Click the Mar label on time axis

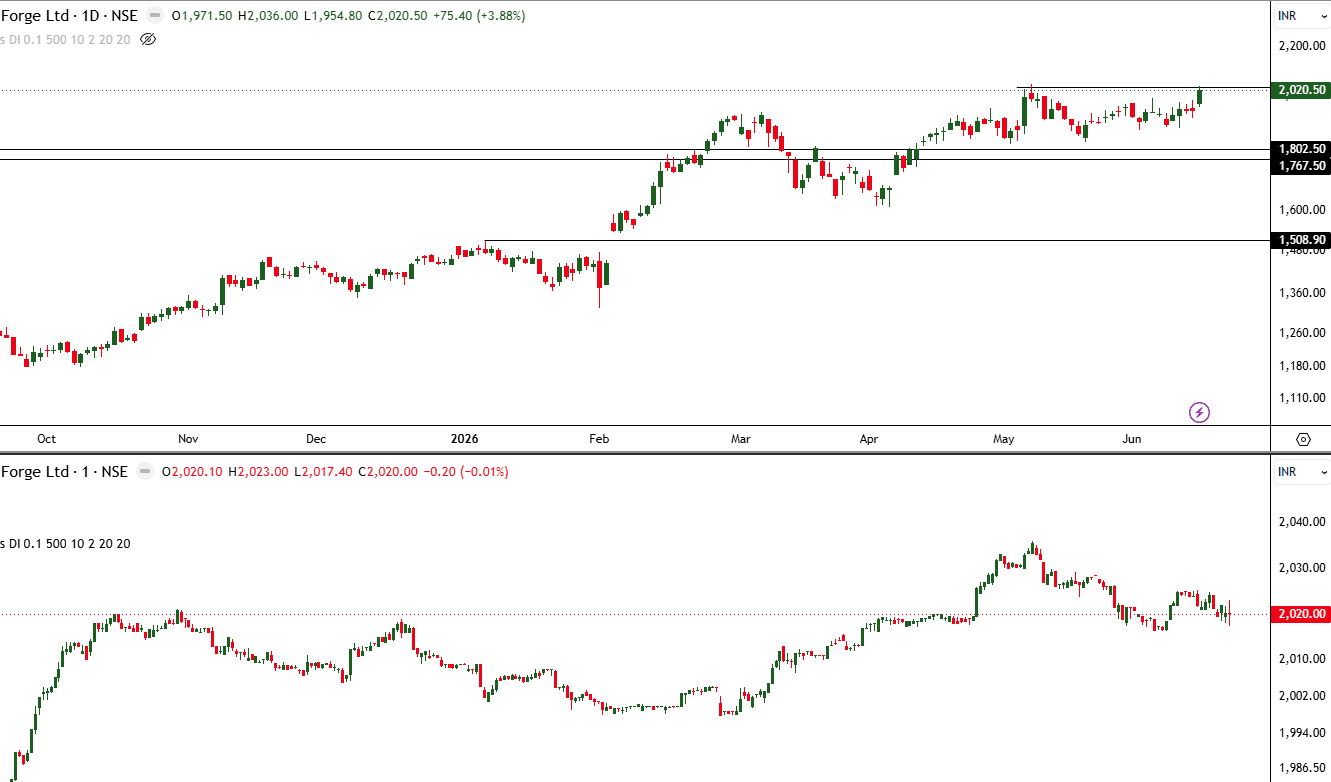coord(741,438)
